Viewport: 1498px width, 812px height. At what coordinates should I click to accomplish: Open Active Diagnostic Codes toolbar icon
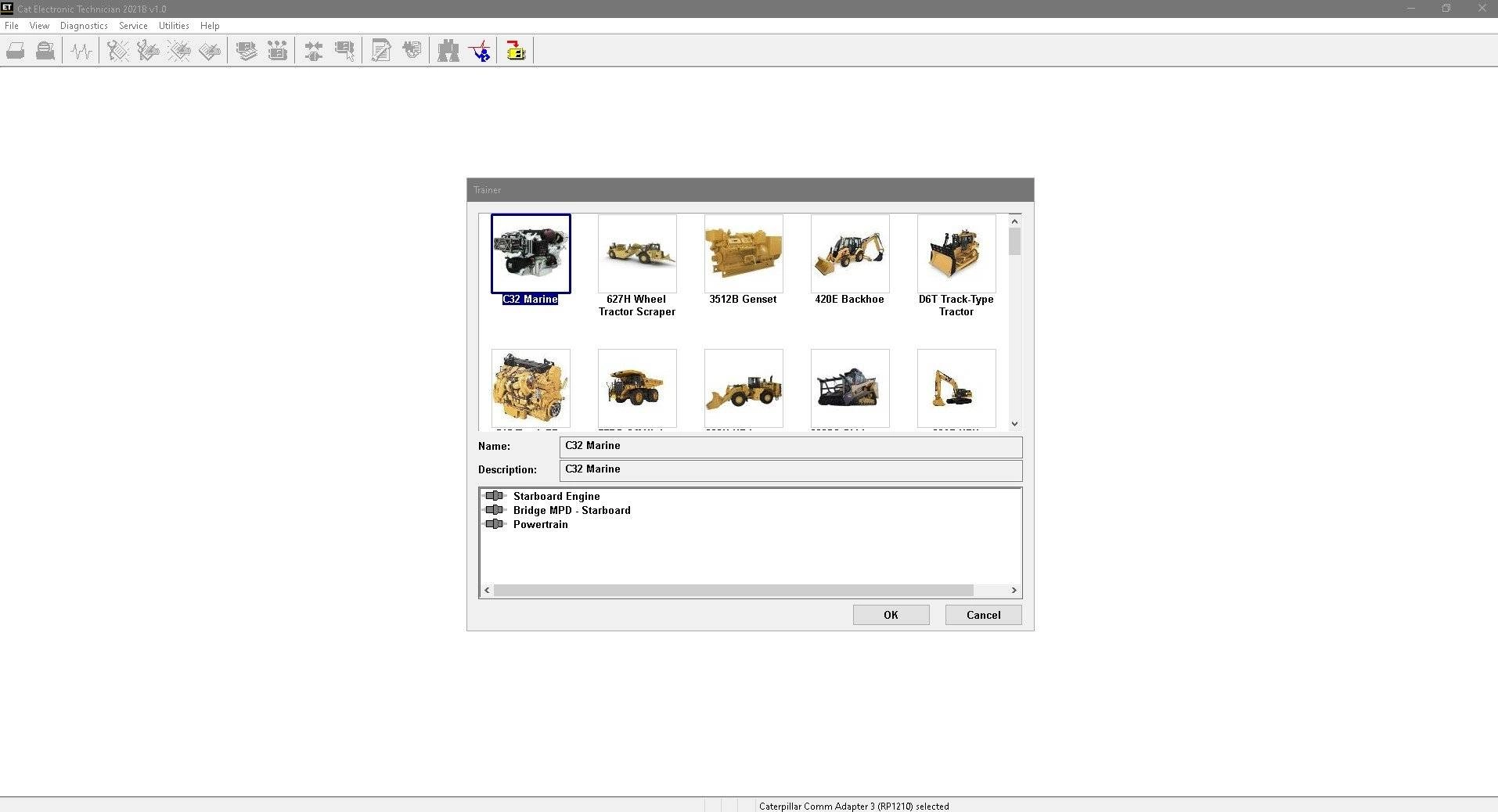[x=118, y=52]
